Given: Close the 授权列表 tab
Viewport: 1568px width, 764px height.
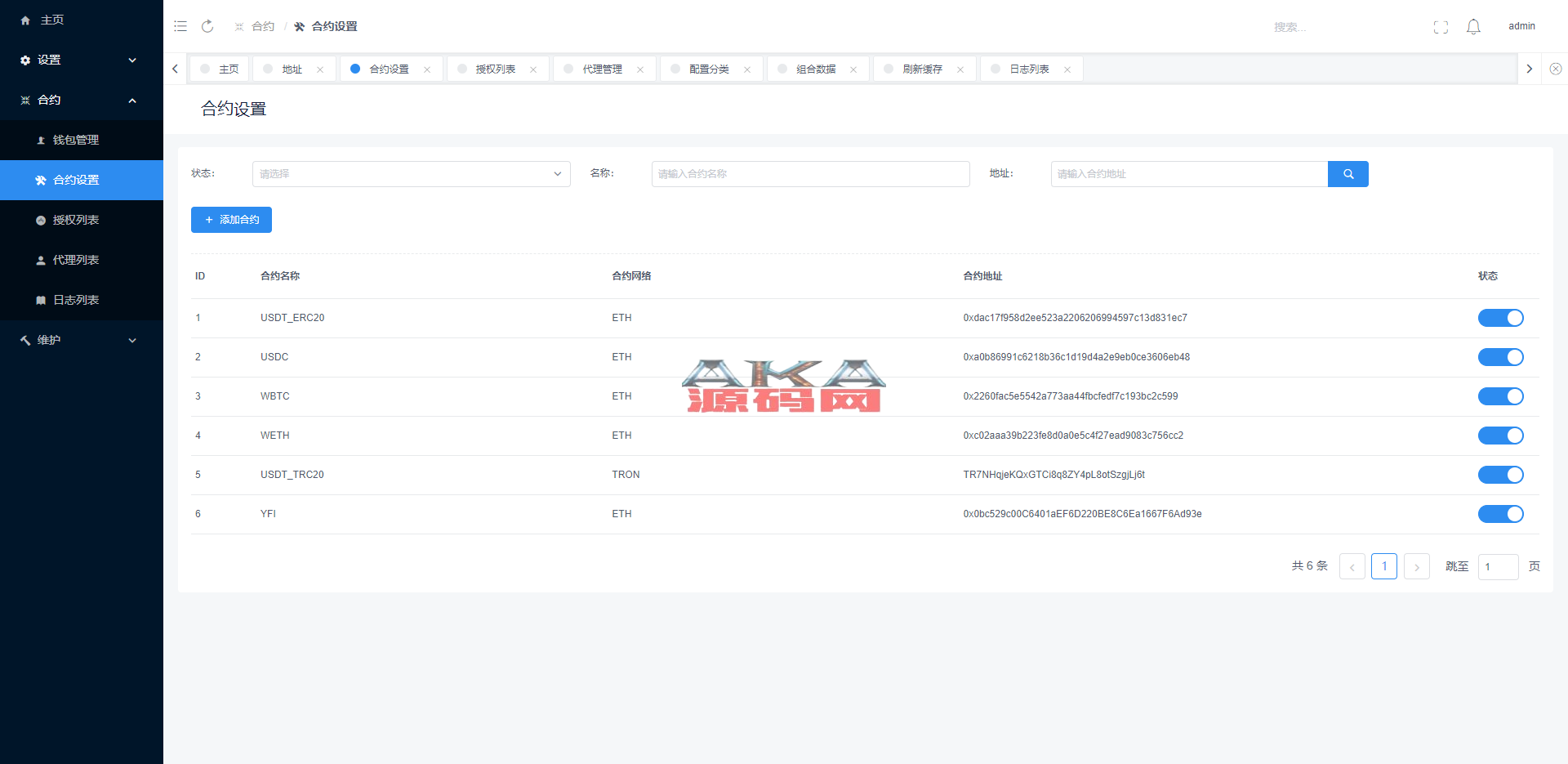Looking at the screenshot, I should tap(533, 69).
